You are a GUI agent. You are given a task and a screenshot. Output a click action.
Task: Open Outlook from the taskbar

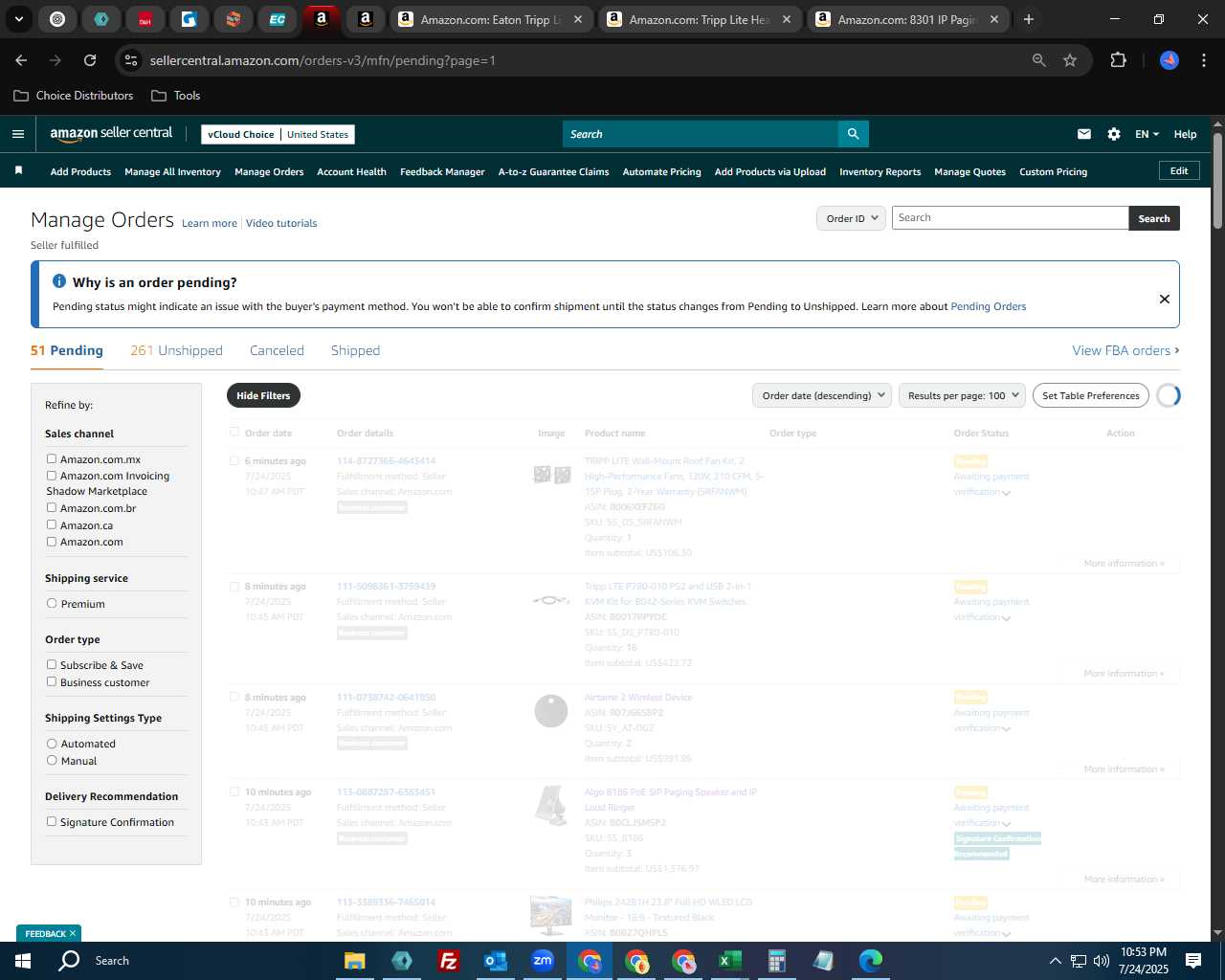click(495, 961)
